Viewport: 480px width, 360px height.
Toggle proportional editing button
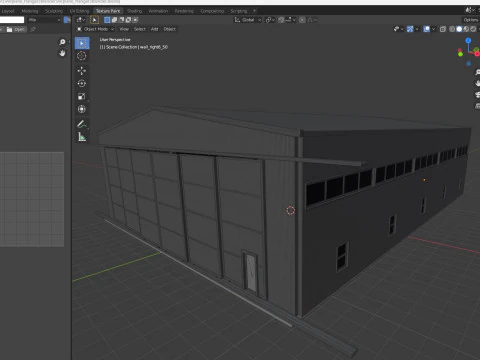coord(302,20)
